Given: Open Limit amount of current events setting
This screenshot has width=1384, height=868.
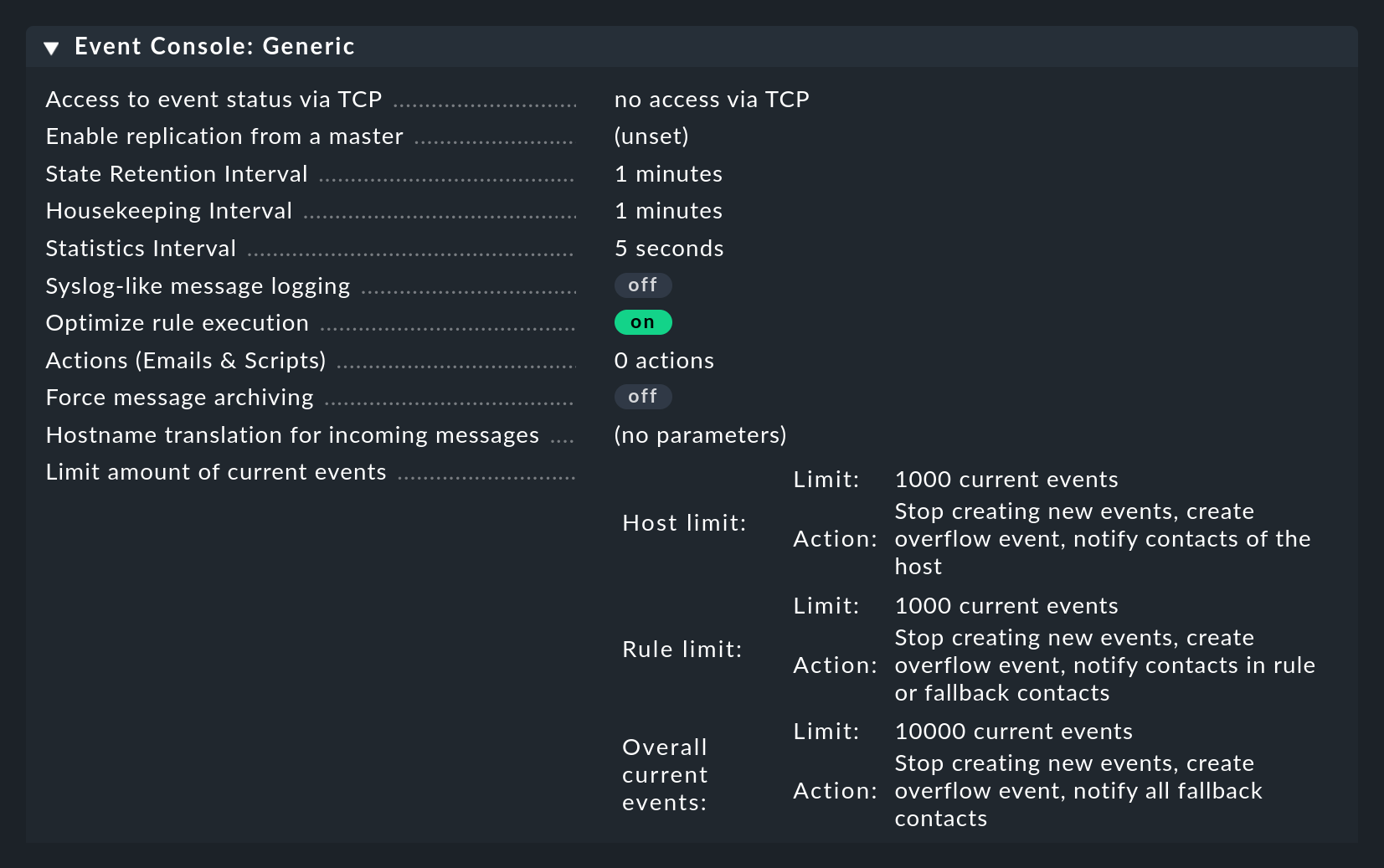Looking at the screenshot, I should [x=216, y=472].
